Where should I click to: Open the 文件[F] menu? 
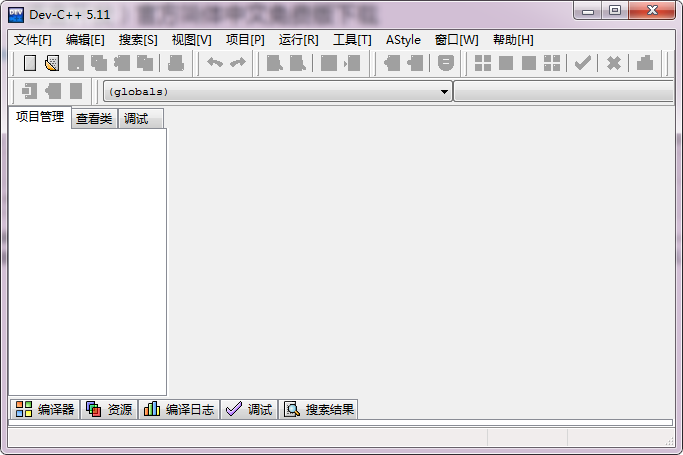coord(33,40)
